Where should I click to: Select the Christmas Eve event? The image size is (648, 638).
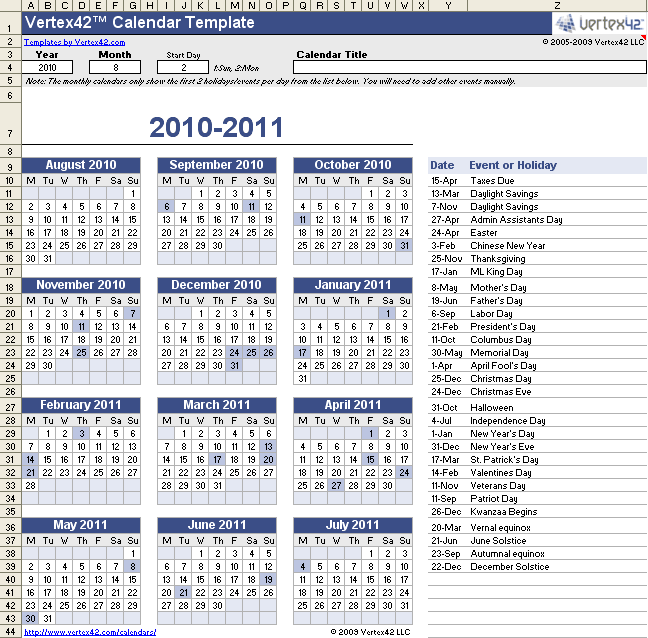click(x=501, y=392)
